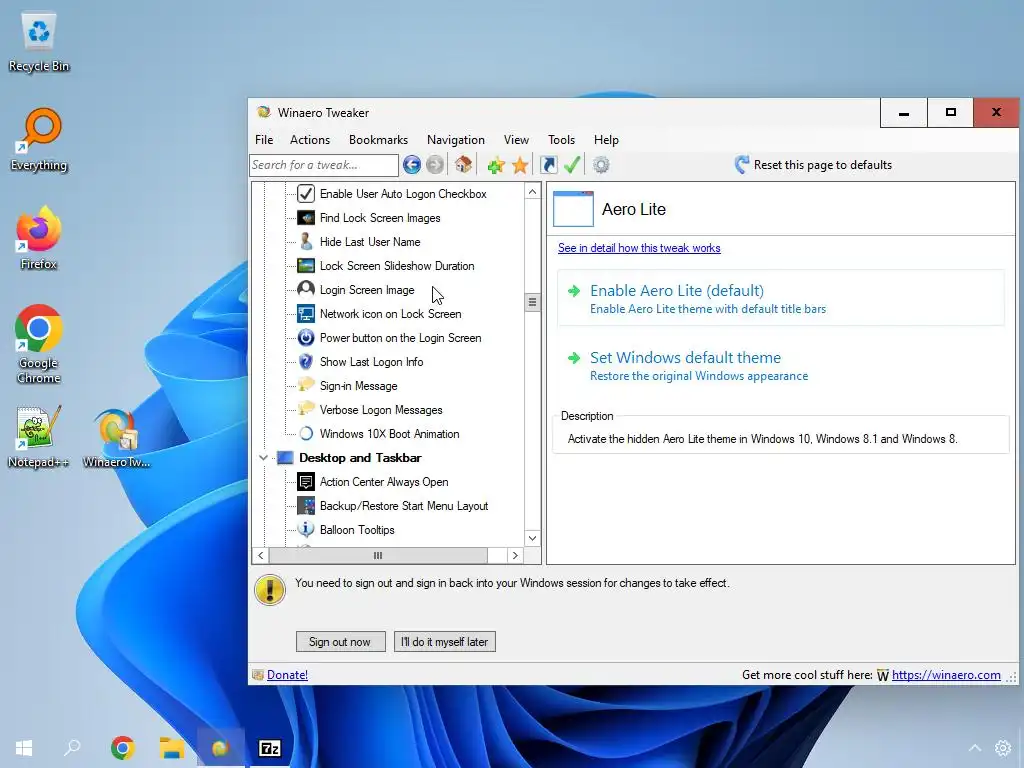Image resolution: width=1024 pixels, height=768 pixels.
Task: Click the Windows Start button
Action: (24, 748)
